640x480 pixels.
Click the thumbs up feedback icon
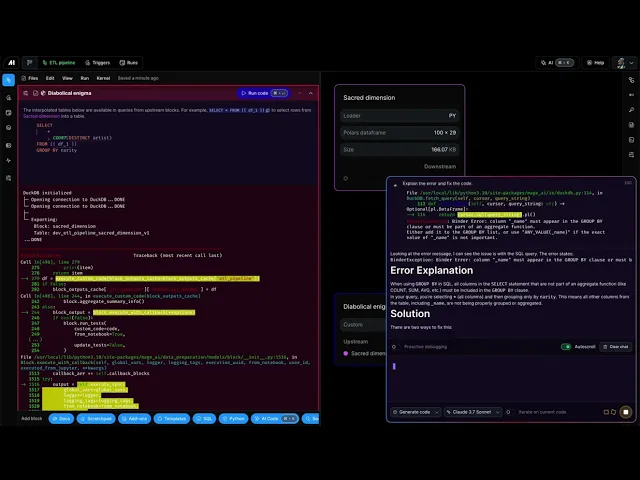[613, 412]
